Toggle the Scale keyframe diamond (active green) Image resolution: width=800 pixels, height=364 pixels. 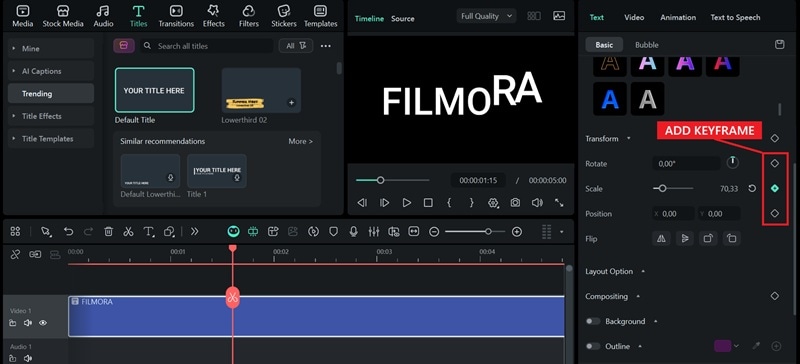click(x=774, y=188)
